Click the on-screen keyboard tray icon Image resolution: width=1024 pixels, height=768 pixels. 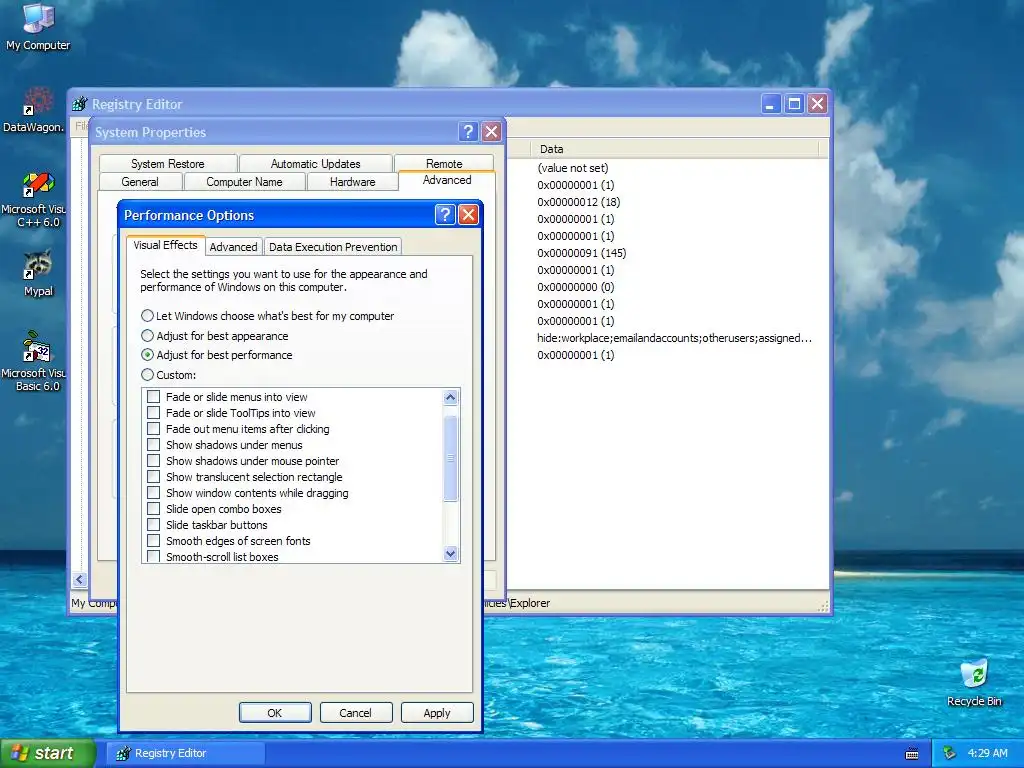pyautogui.click(x=912, y=754)
